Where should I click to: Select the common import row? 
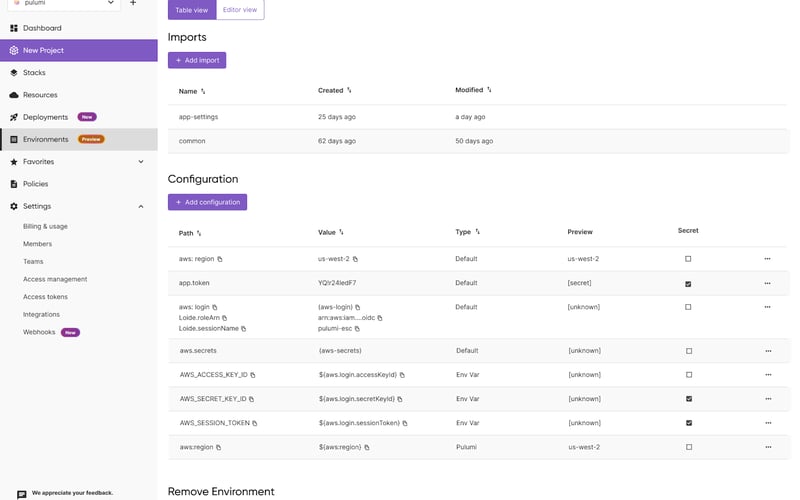(x=477, y=141)
